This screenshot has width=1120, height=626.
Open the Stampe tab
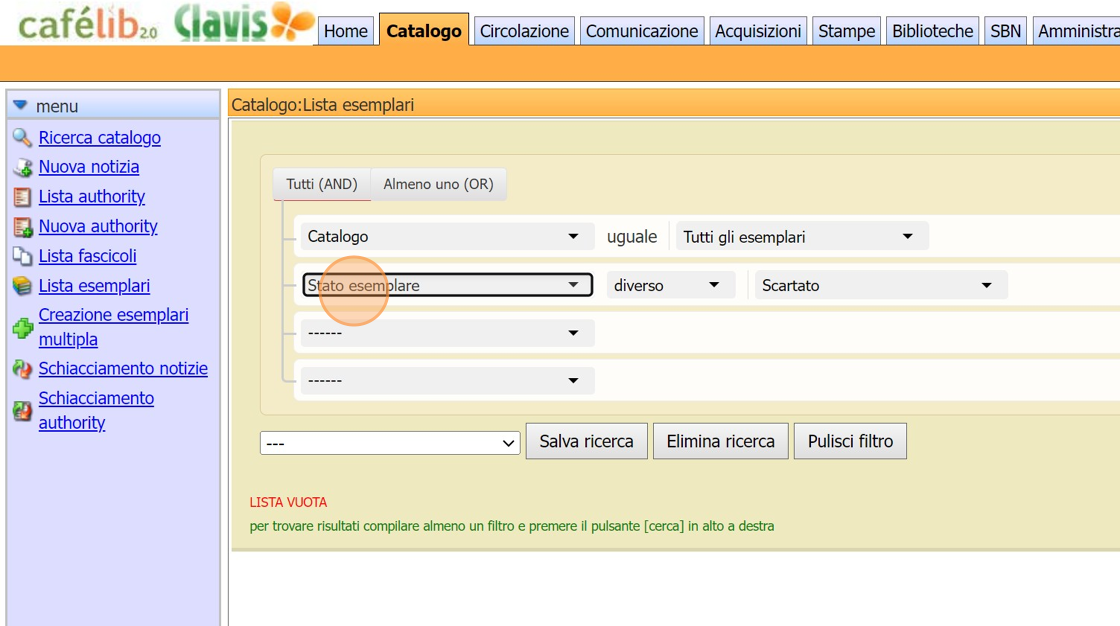tap(846, 31)
